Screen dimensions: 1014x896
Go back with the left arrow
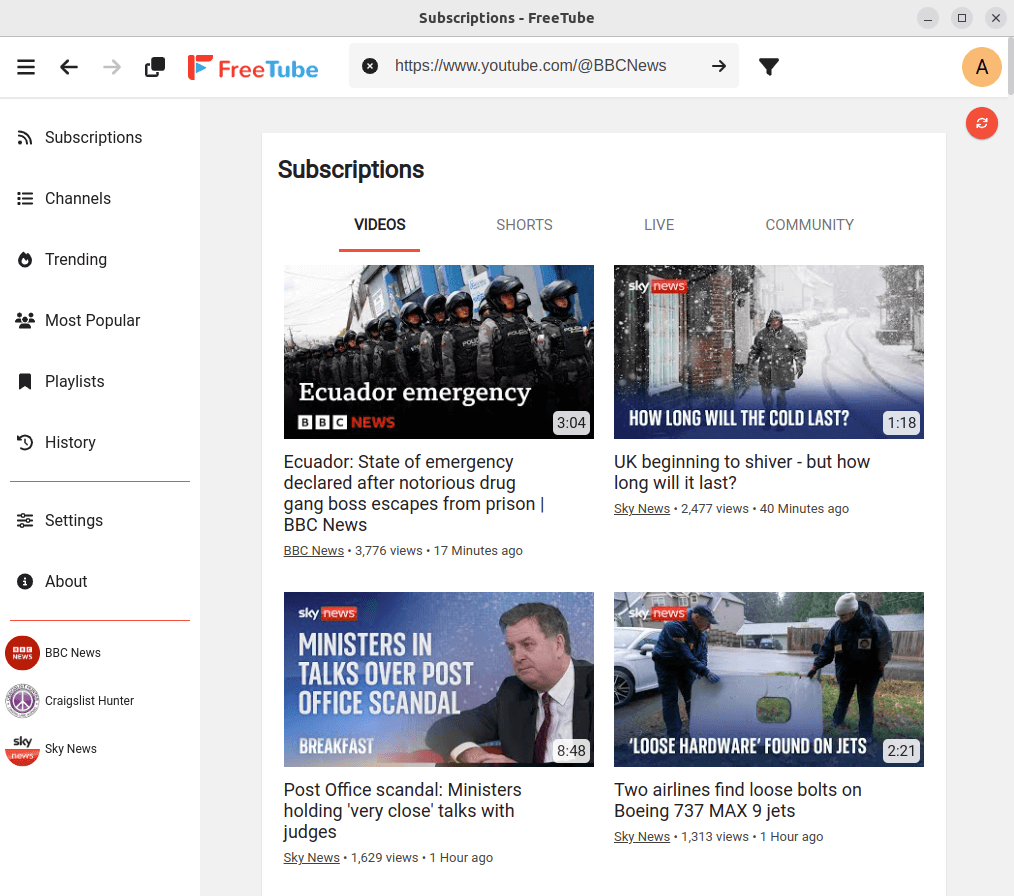point(69,67)
